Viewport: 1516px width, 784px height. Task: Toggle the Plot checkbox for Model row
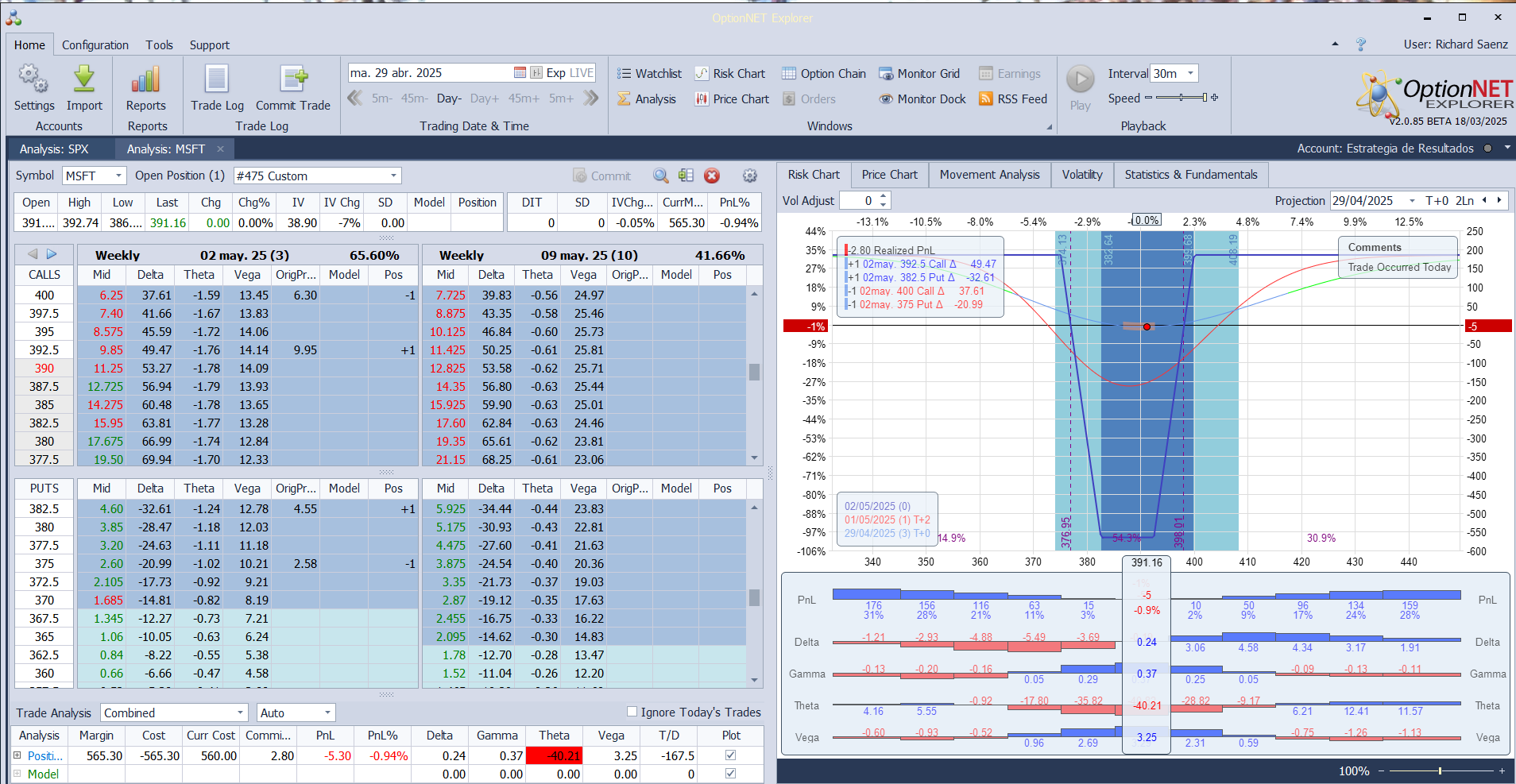coord(731,774)
